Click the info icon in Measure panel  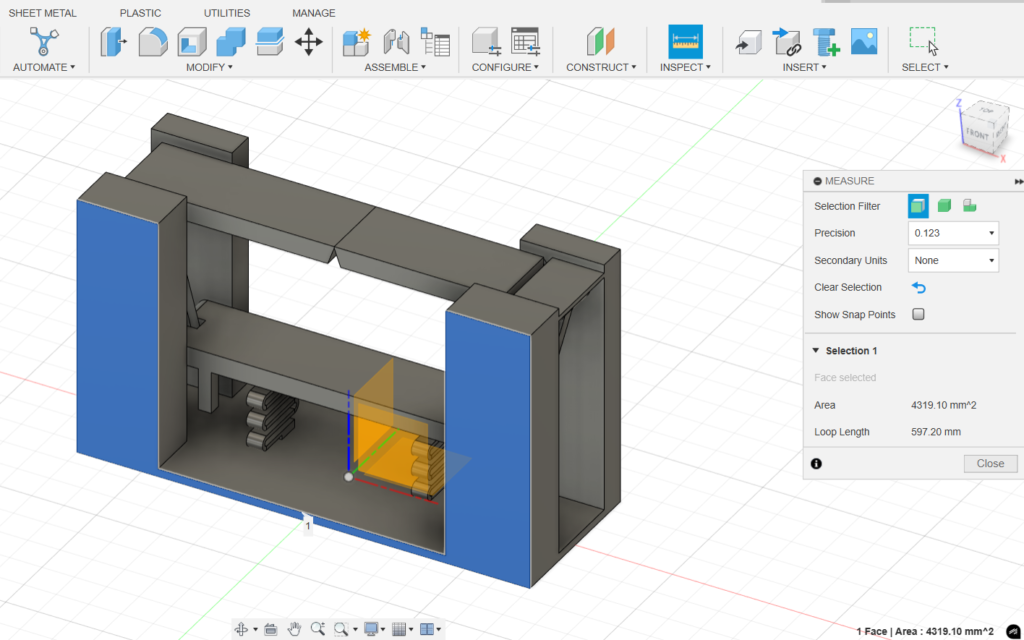[816, 464]
